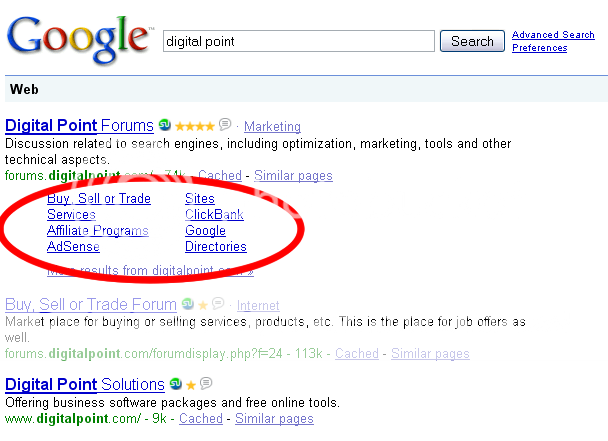The width and height of the screenshot is (608, 441).
Task: Click the 'Discussion related to search engines' snippet
Action: click(258, 152)
